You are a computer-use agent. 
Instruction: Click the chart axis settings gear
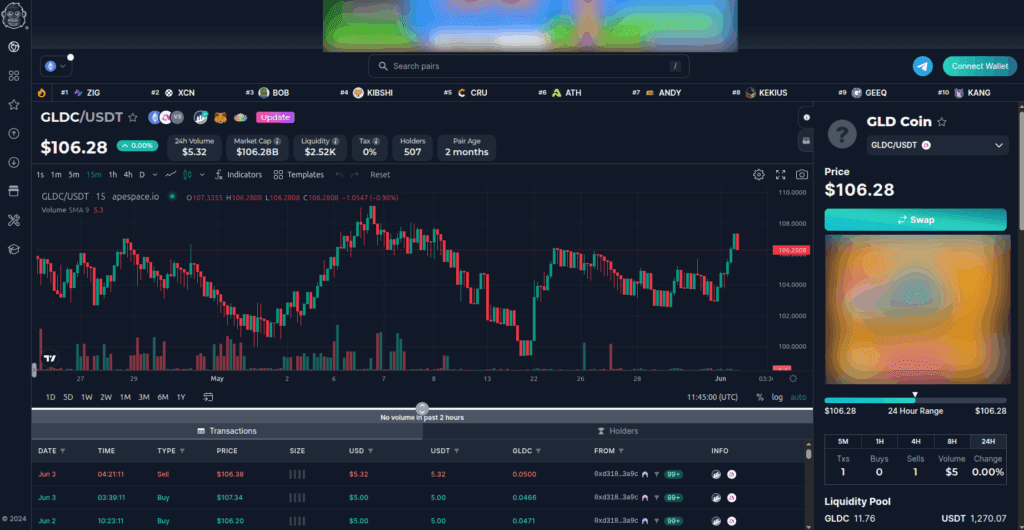click(x=793, y=379)
